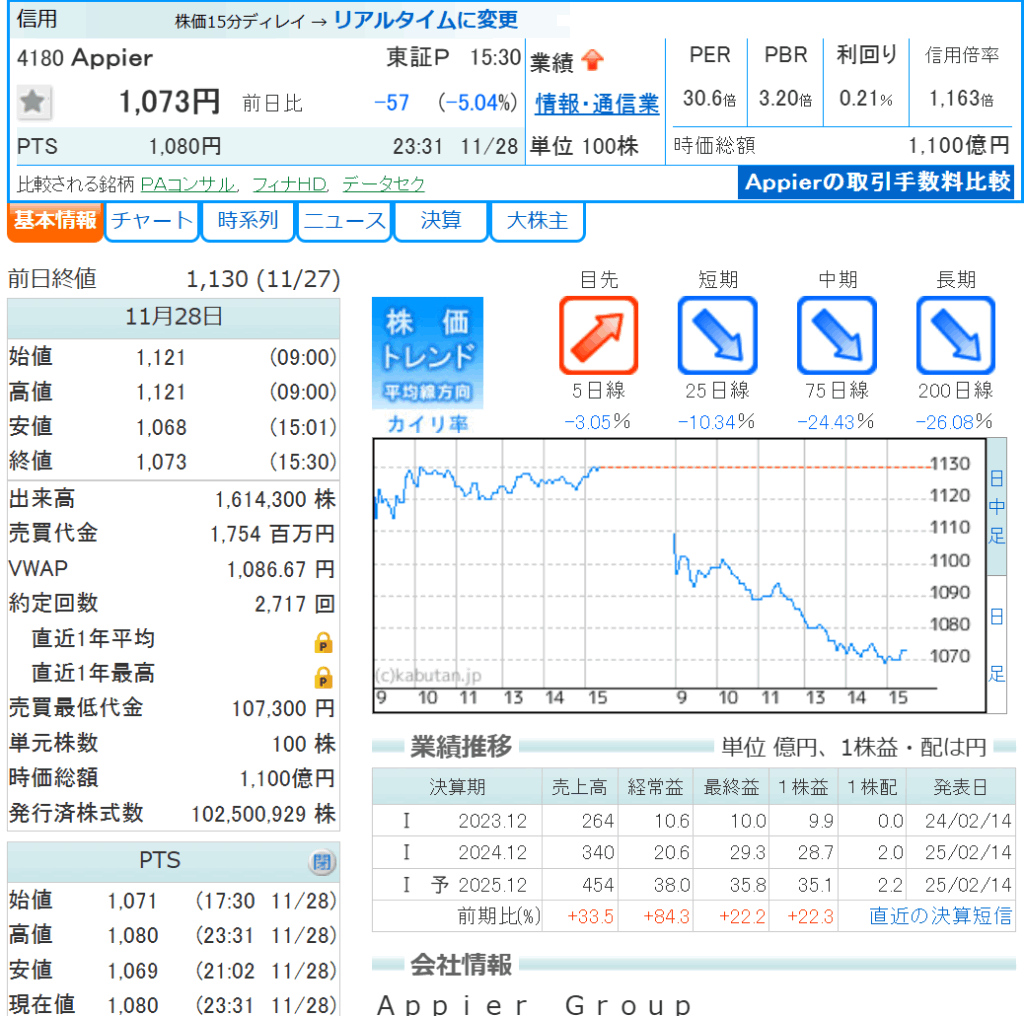The height and width of the screenshot is (1016, 1024).
Task: Click the premium lock icon for 直近1年平均
Action: pos(323,642)
